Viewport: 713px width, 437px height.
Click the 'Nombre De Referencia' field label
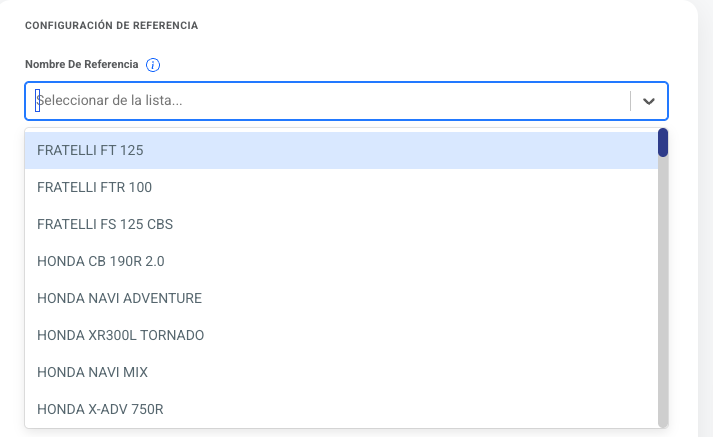[82, 65]
